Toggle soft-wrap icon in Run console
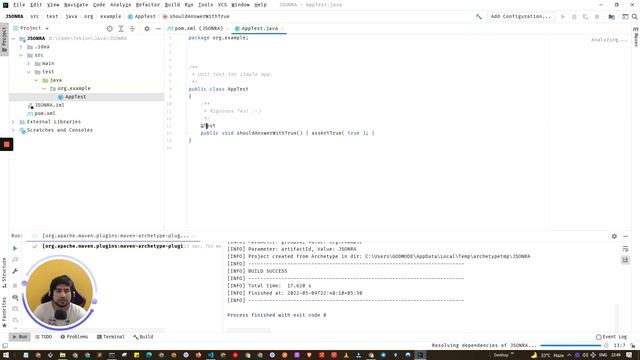Screen dimensions: 640x360 (625, 249)
